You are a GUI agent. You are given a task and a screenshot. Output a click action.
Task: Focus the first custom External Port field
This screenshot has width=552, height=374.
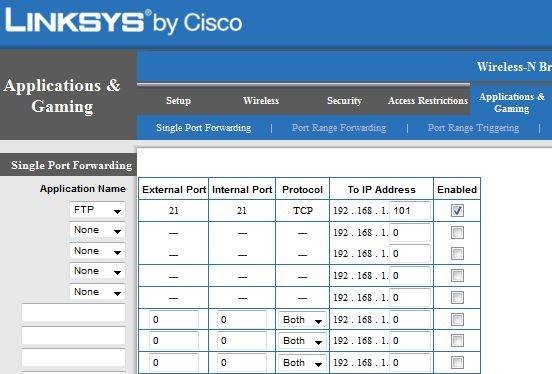click(174, 320)
